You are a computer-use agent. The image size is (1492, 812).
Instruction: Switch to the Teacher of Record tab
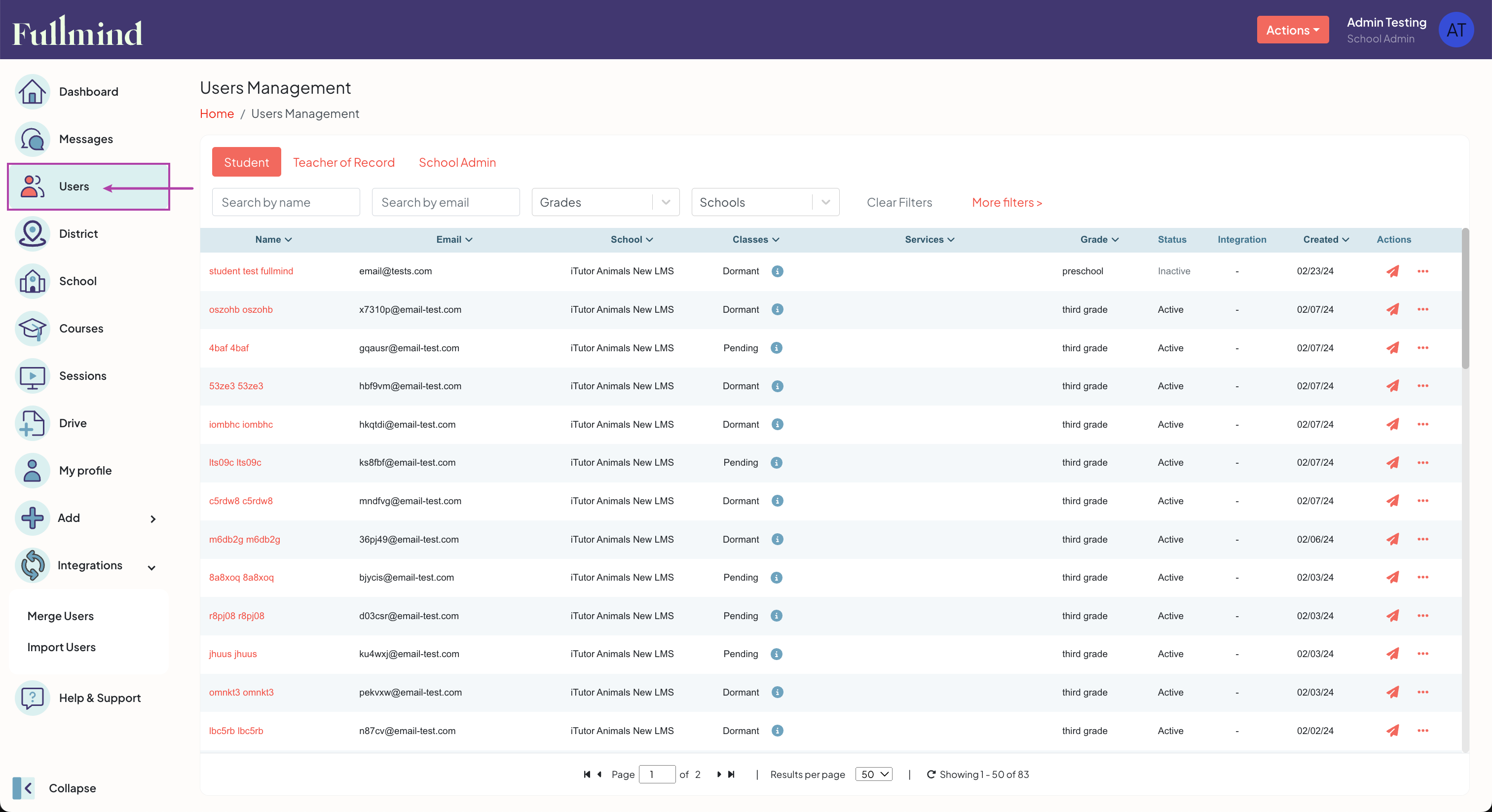click(x=343, y=162)
